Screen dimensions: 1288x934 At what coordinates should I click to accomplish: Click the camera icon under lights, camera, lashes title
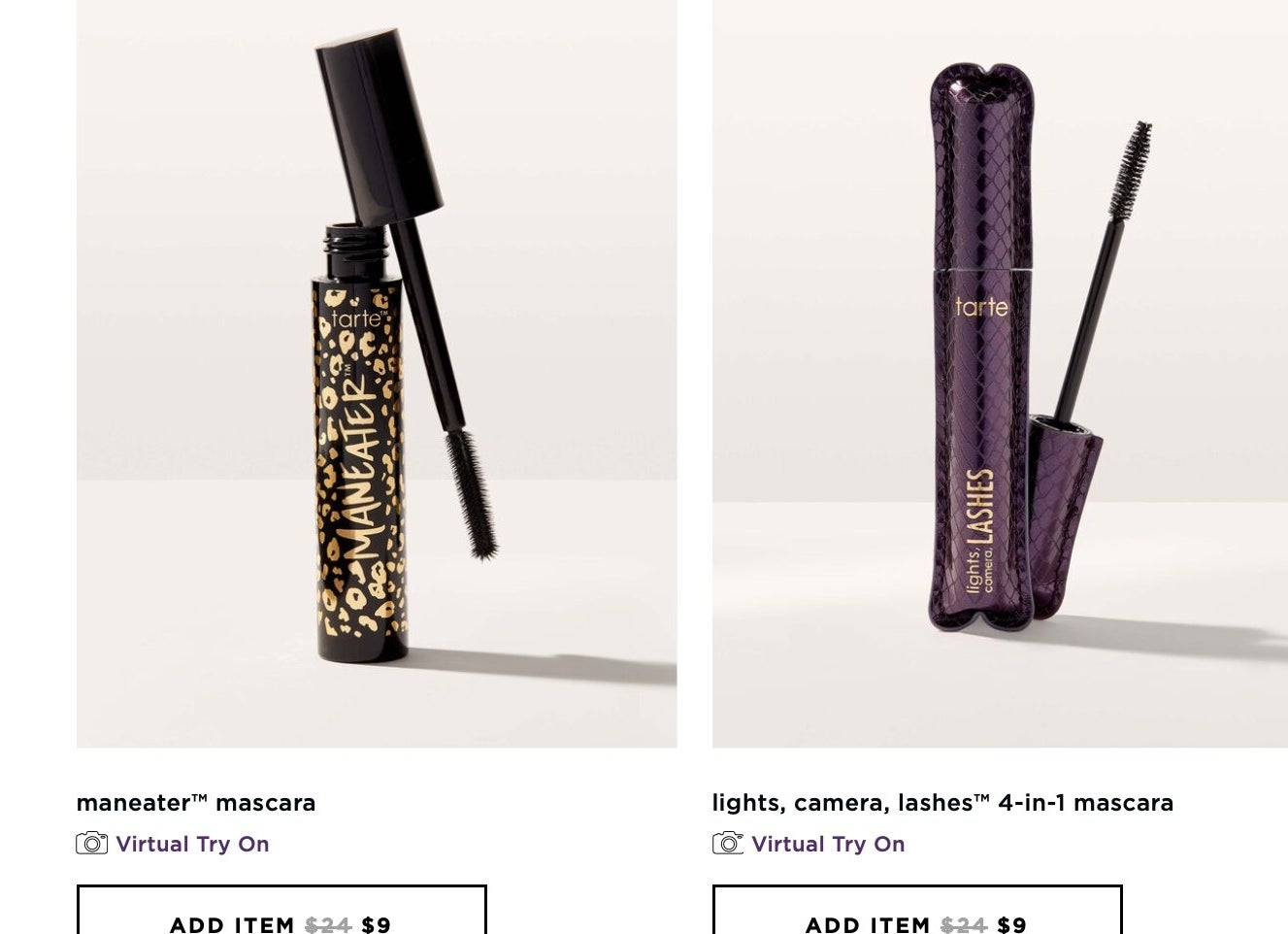coord(728,843)
